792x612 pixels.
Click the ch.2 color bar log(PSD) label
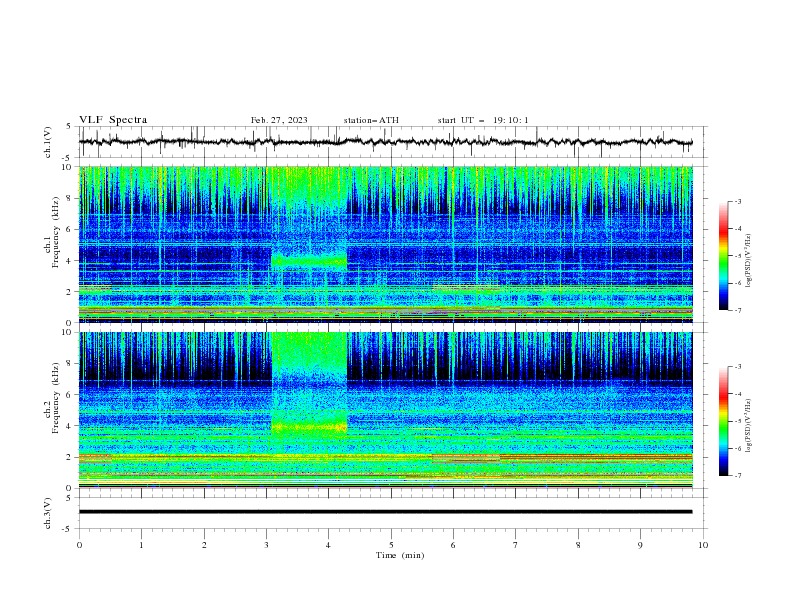[x=748, y=426]
